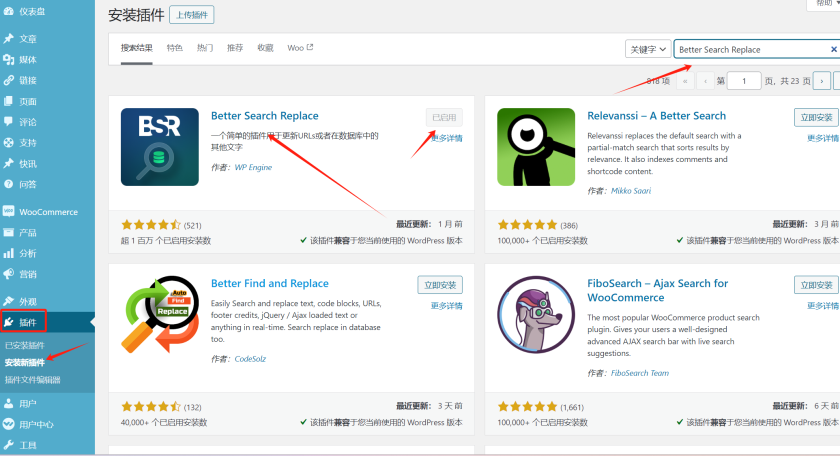840x456 pixels.
Task: Click the 文章 pin icon in sidebar
Action: coord(9,39)
